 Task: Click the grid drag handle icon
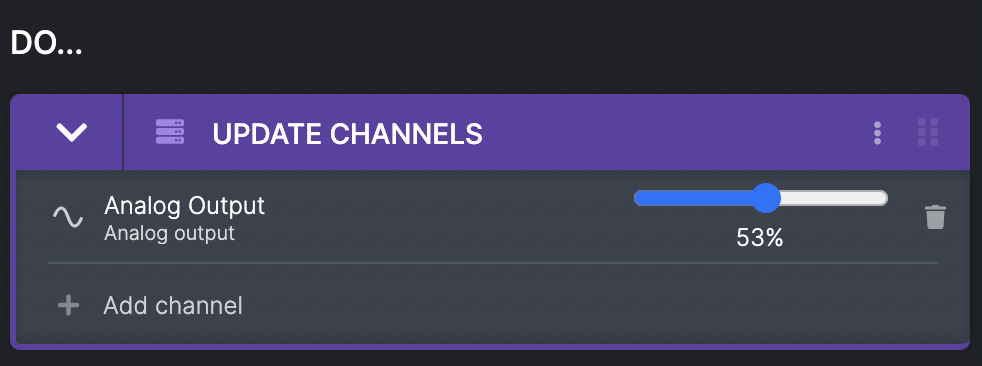tap(928, 132)
